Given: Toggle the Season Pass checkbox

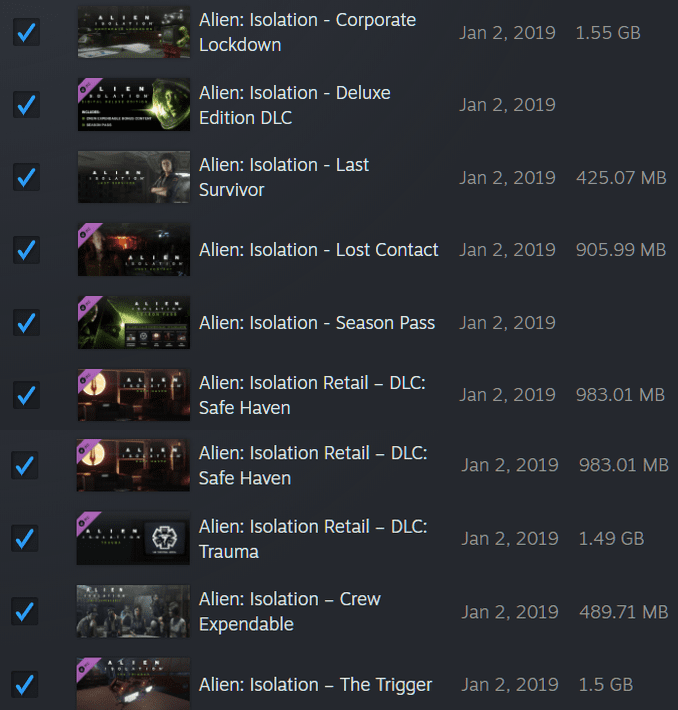Looking at the screenshot, I should (x=26, y=323).
